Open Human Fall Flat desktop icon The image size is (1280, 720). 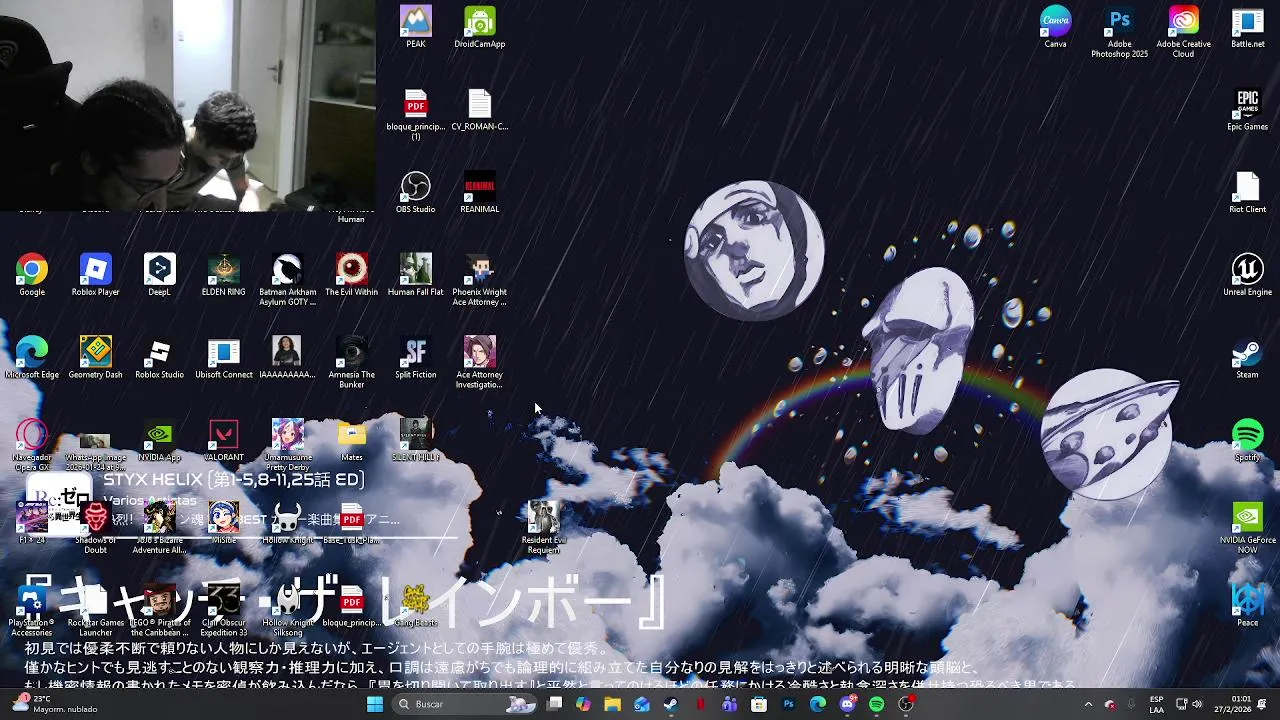(x=416, y=275)
